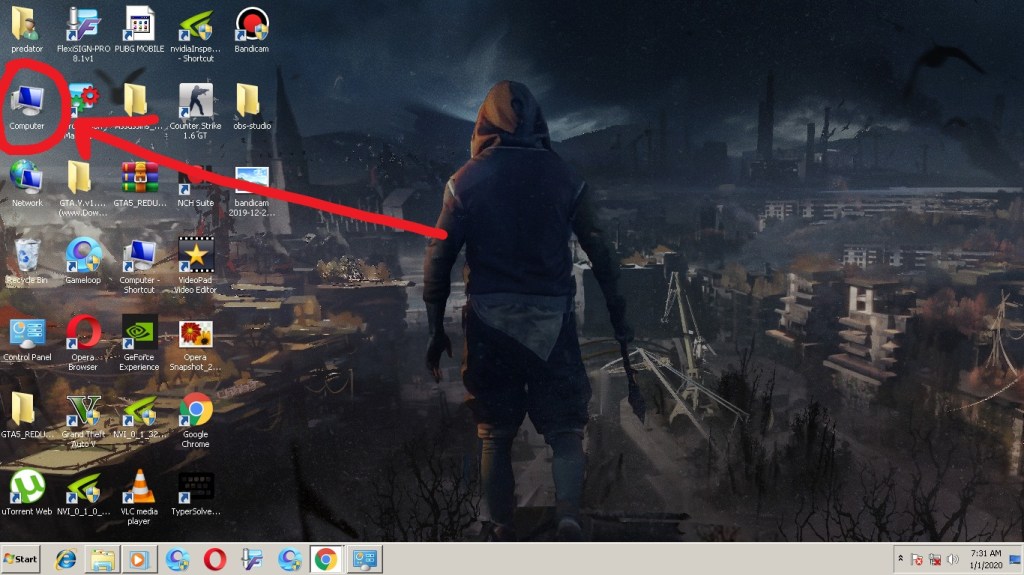
Task: Select the Google Chrome desktop shortcut
Action: coord(195,411)
